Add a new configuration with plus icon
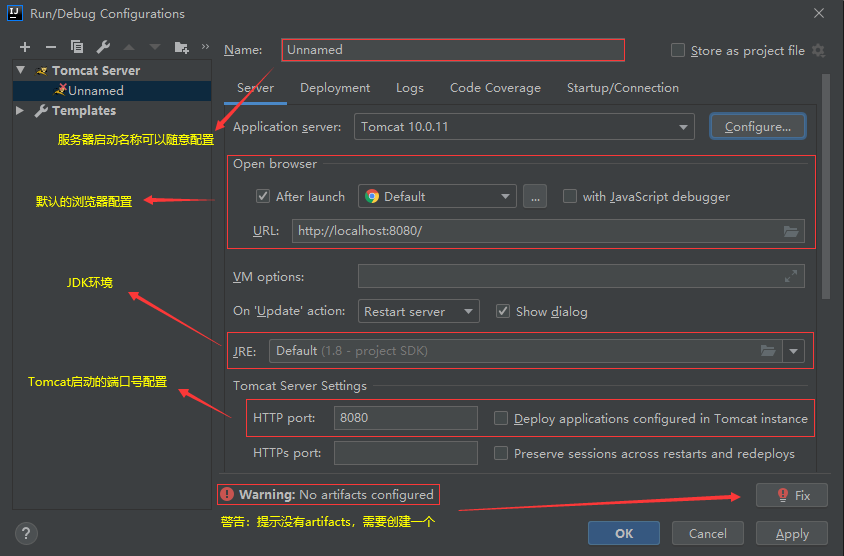844x556 pixels. coord(25,47)
